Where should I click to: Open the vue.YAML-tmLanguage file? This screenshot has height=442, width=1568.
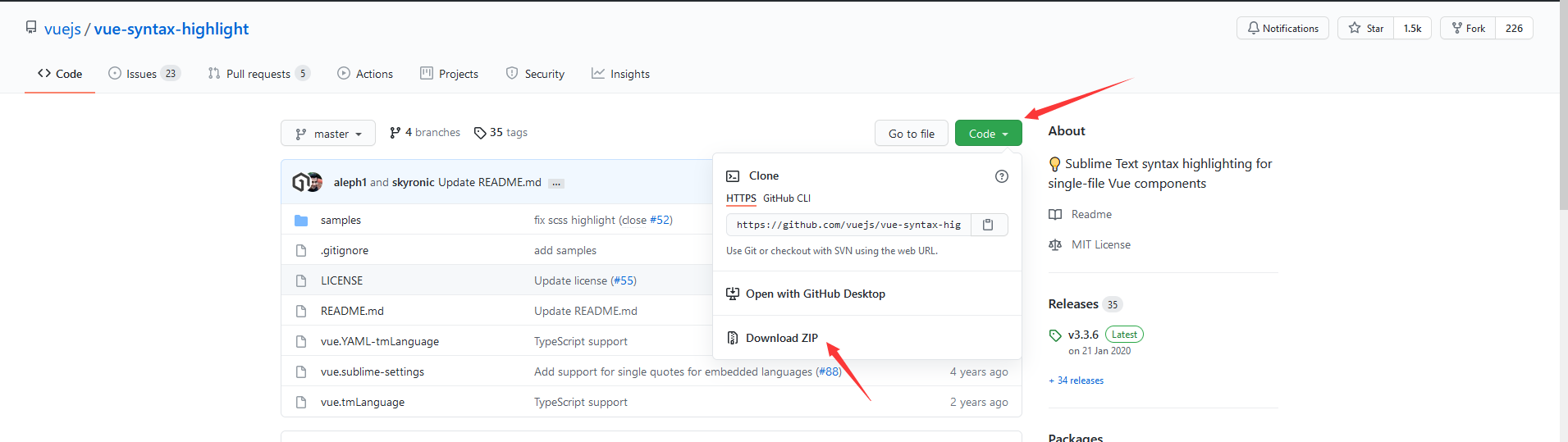coord(380,341)
